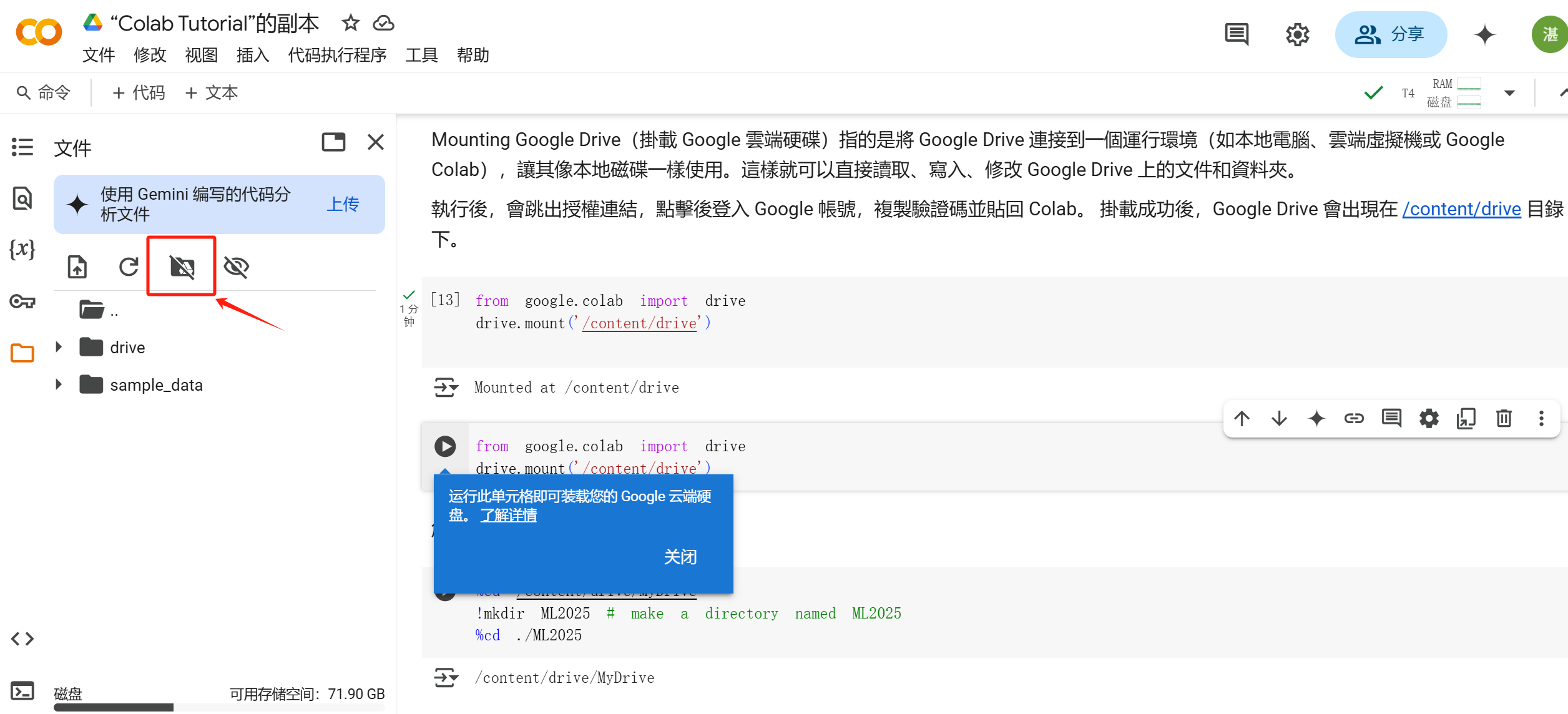Expand the sample_data folder
Viewport: 1568px width, 714px height.
coord(59,384)
